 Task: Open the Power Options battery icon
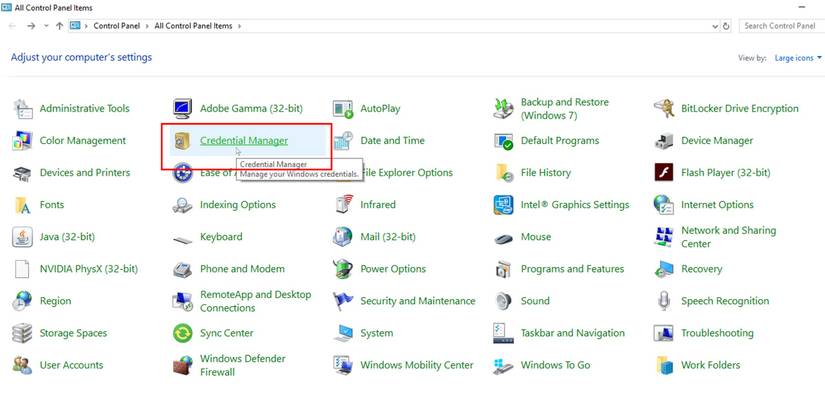pos(343,269)
